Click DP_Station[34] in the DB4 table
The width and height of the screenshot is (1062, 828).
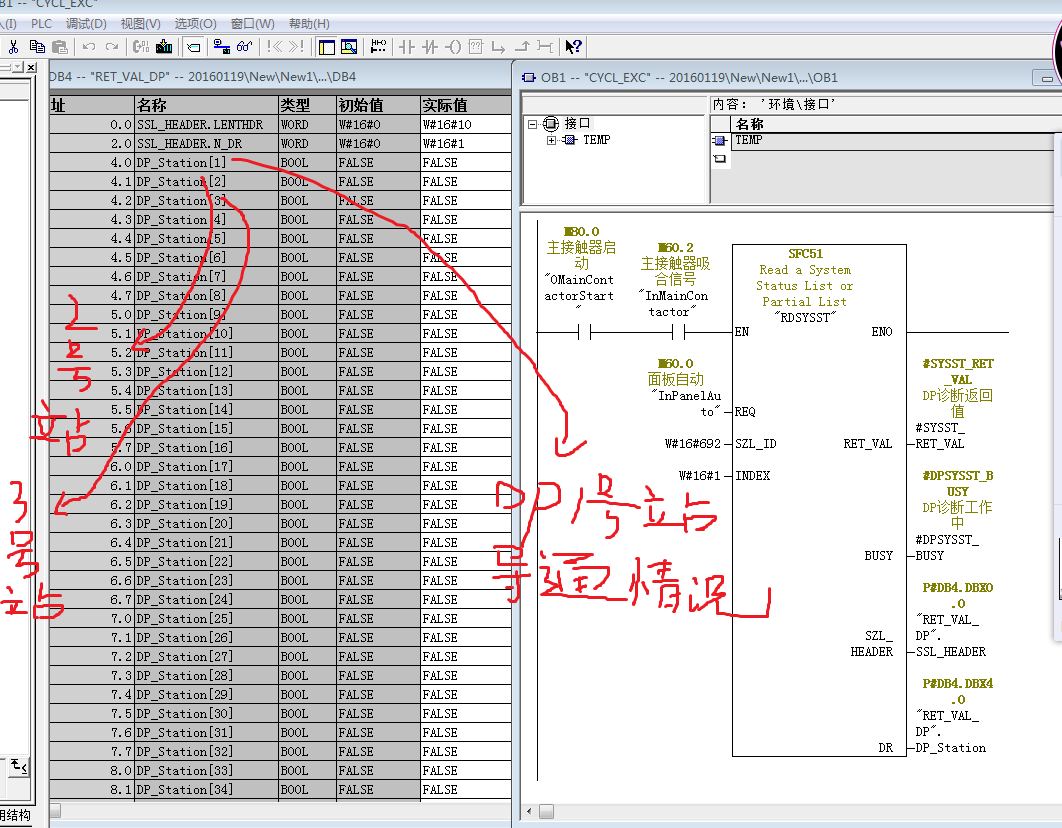[184, 789]
